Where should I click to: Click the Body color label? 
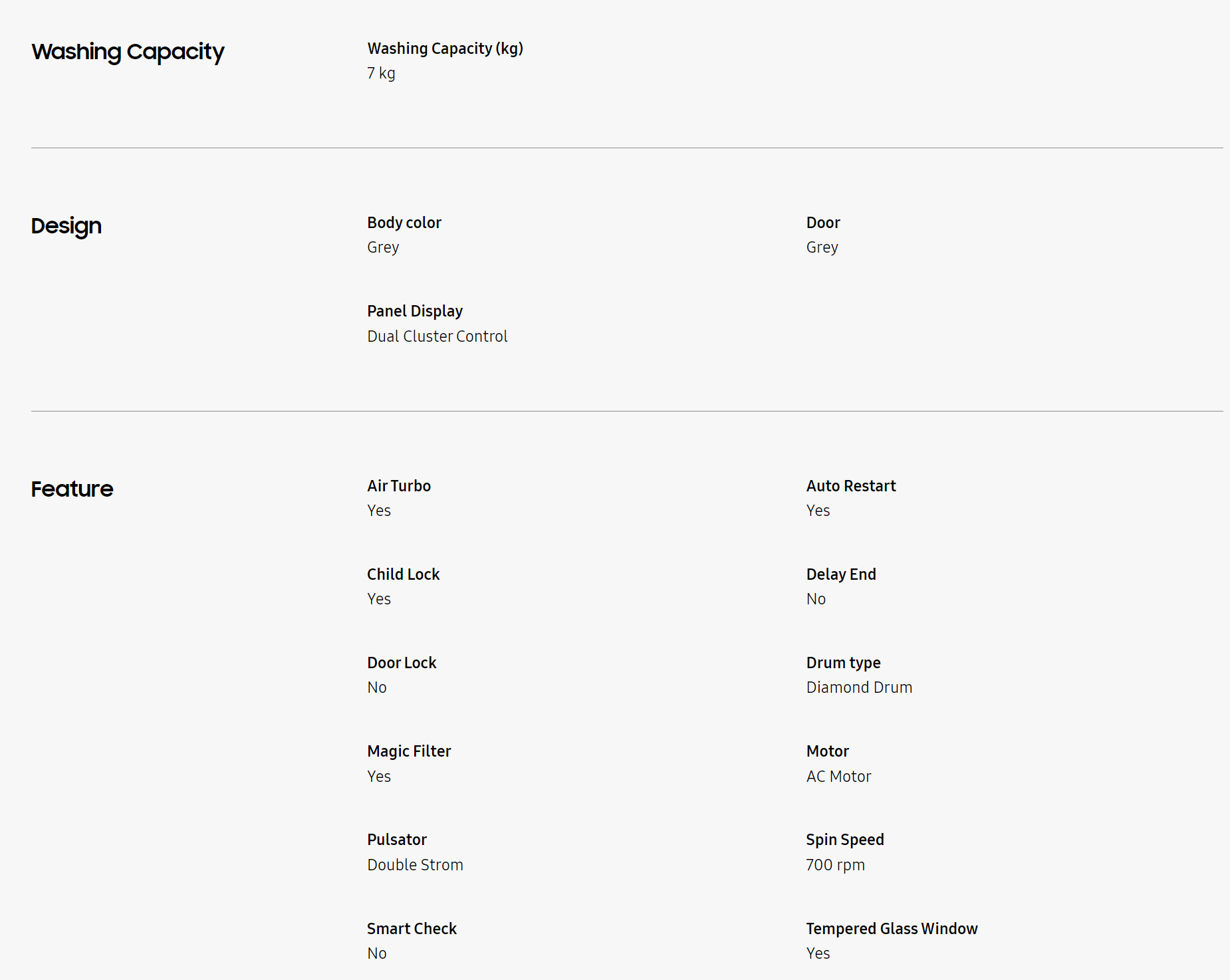(x=404, y=223)
